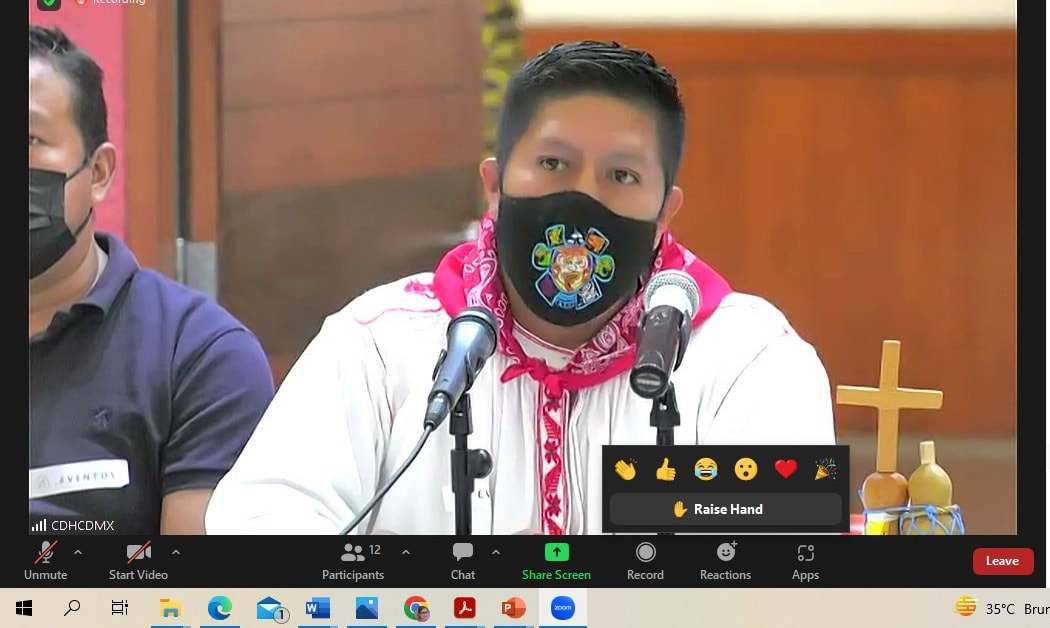Send the thumbs up reaction
1050x628 pixels.
click(x=666, y=469)
